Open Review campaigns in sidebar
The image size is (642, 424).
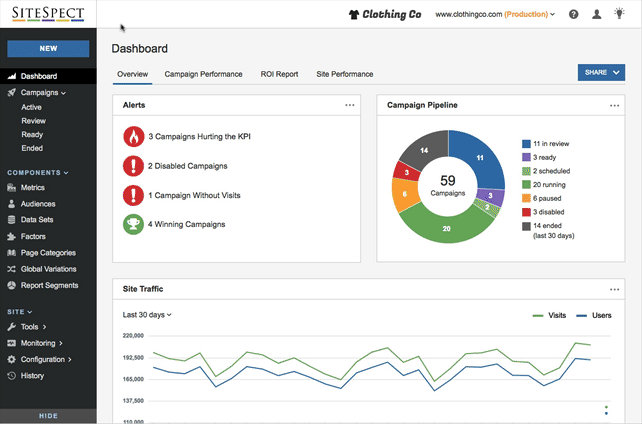pos(34,121)
